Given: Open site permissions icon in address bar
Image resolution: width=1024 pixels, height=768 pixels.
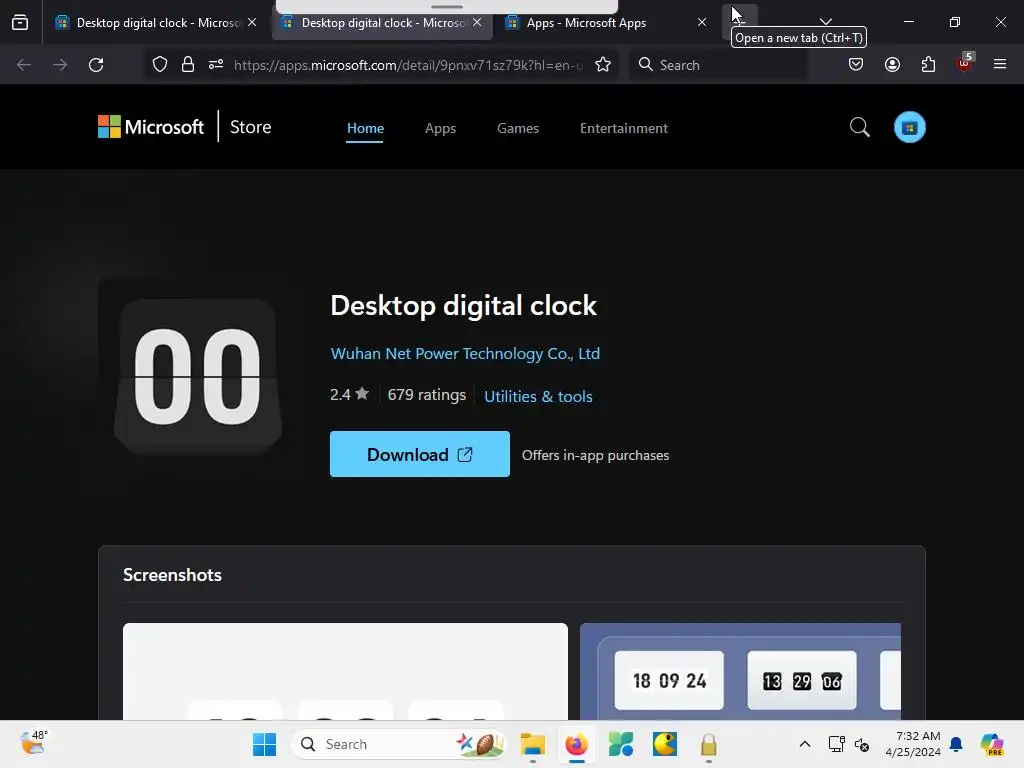Looking at the screenshot, I should 216,65.
